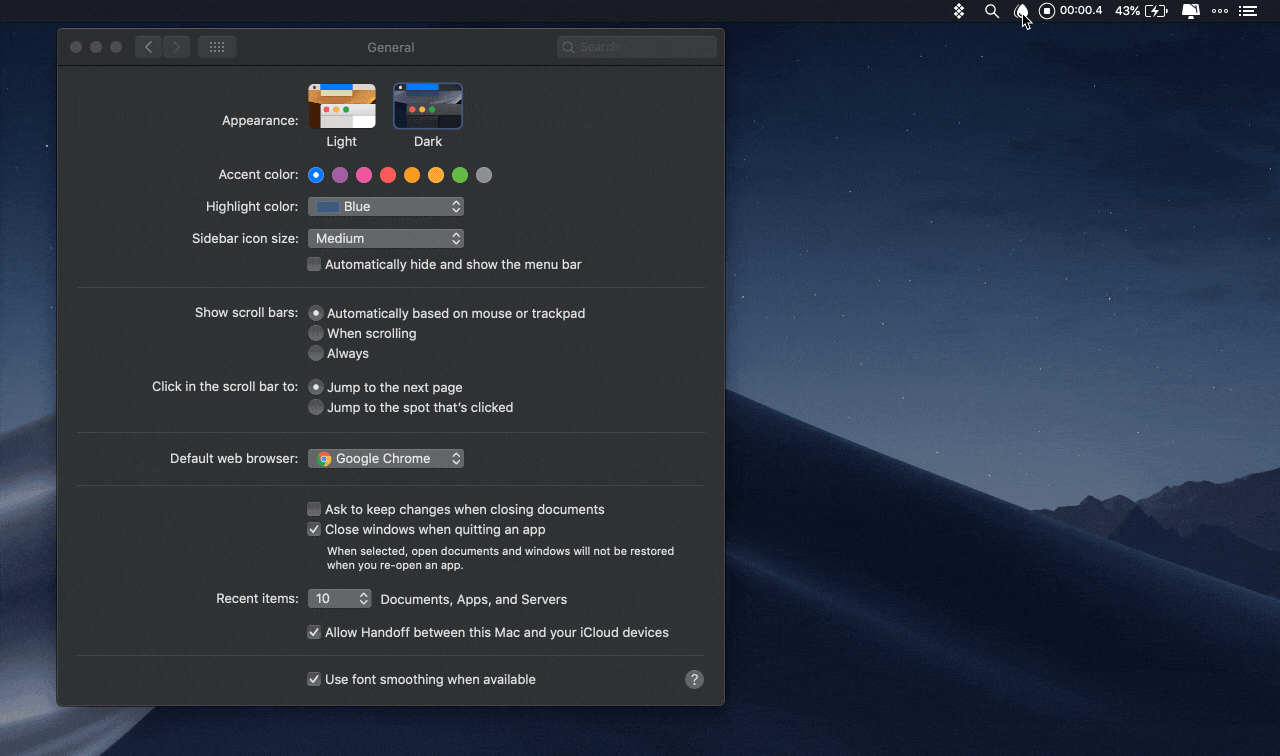Select the Light appearance thumbnail

(342, 106)
